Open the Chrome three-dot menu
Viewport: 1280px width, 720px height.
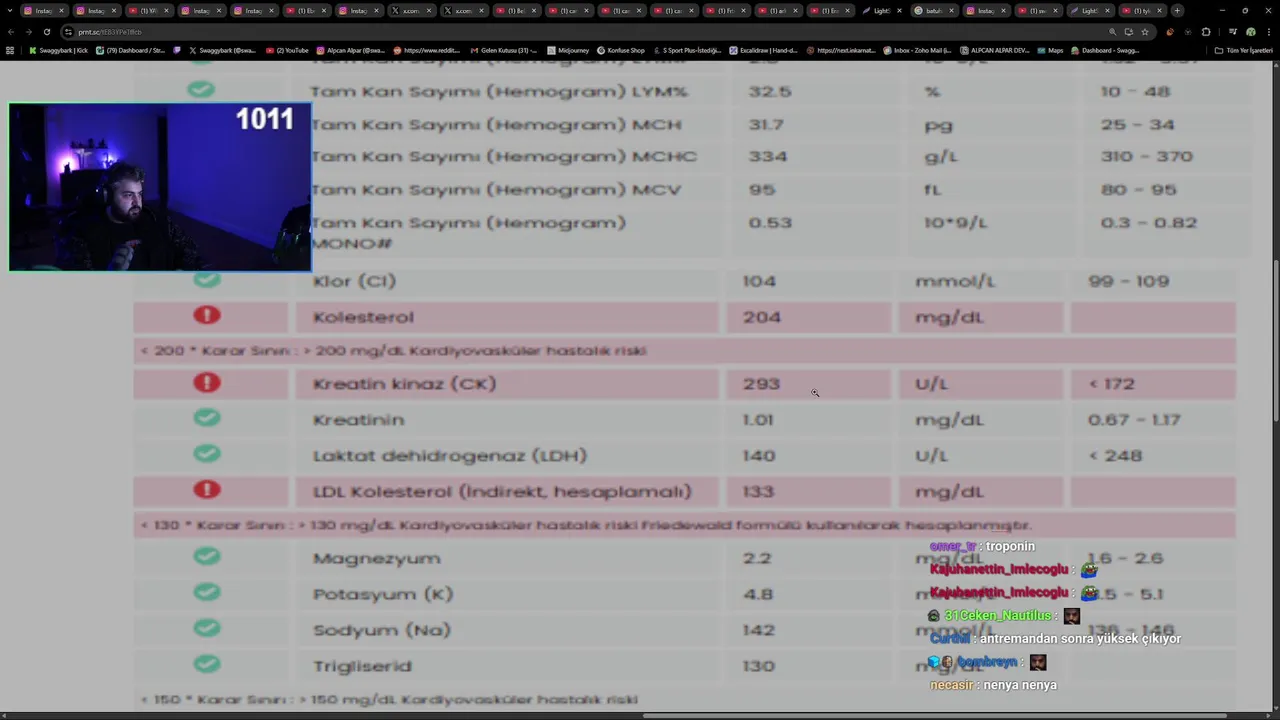point(1268,31)
